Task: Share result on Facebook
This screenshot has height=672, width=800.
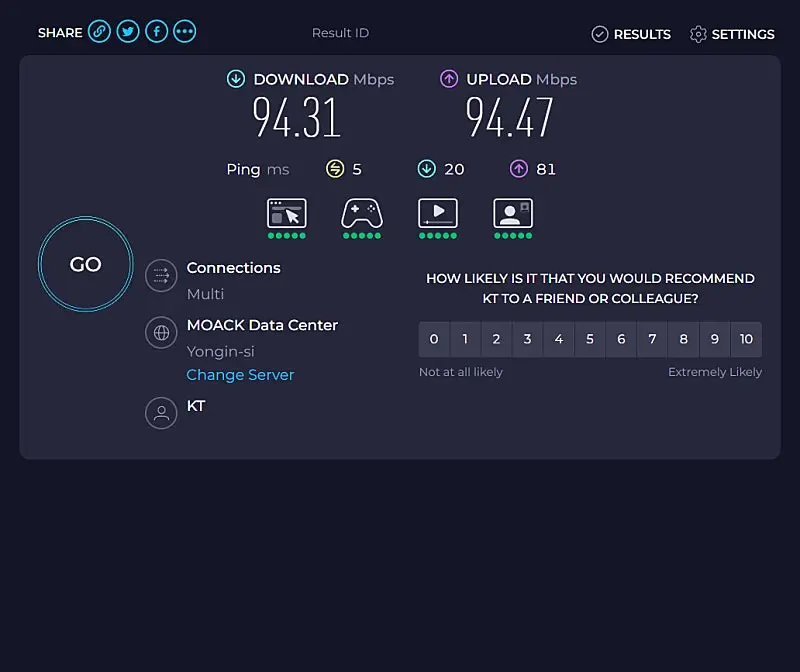Action: pos(156,32)
